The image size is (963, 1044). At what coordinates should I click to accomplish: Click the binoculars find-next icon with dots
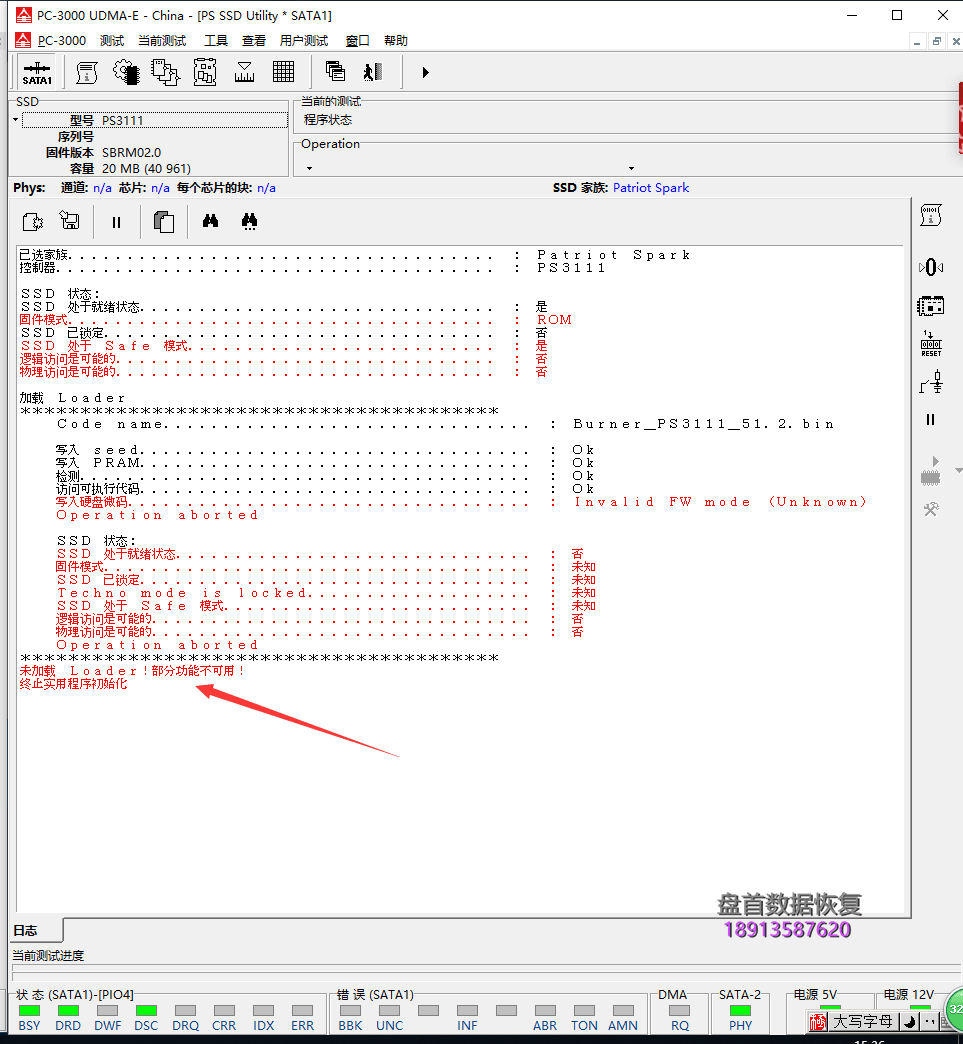pyautogui.click(x=250, y=222)
